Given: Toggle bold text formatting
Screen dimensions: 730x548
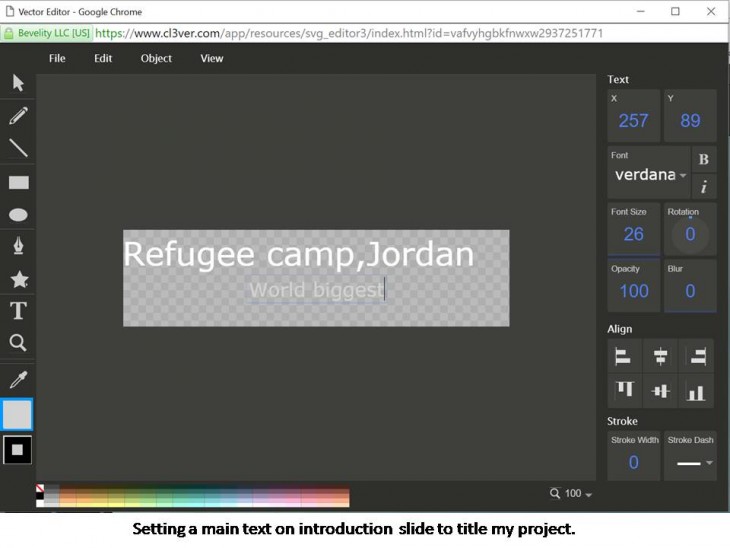Looking at the screenshot, I should coord(703,159).
